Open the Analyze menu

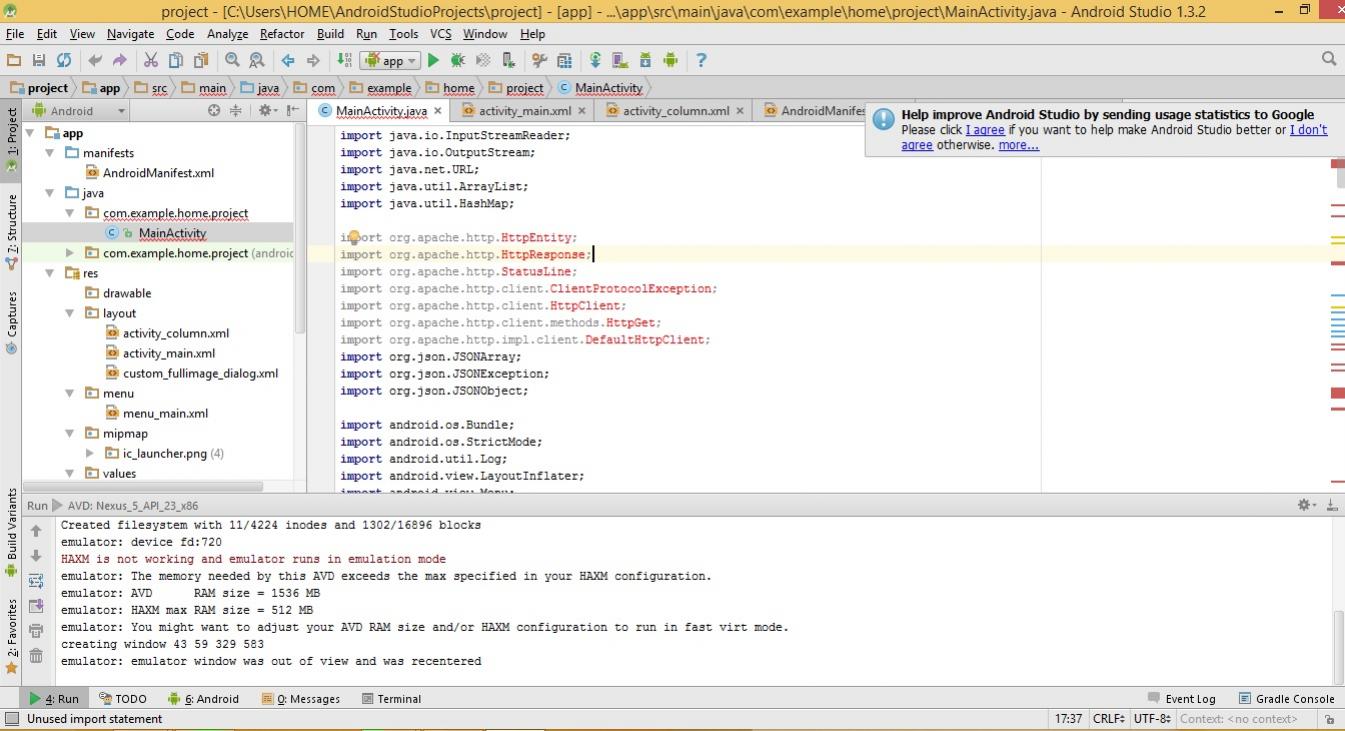coord(227,34)
